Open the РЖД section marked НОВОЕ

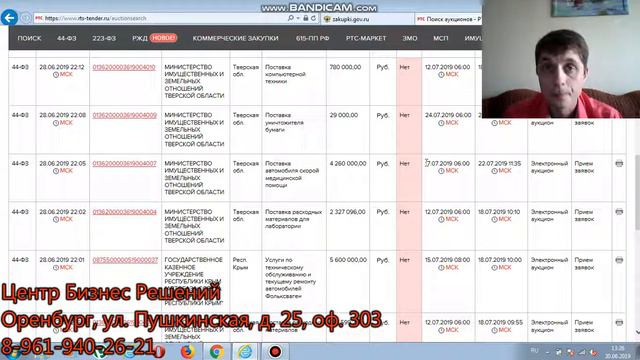154,38
